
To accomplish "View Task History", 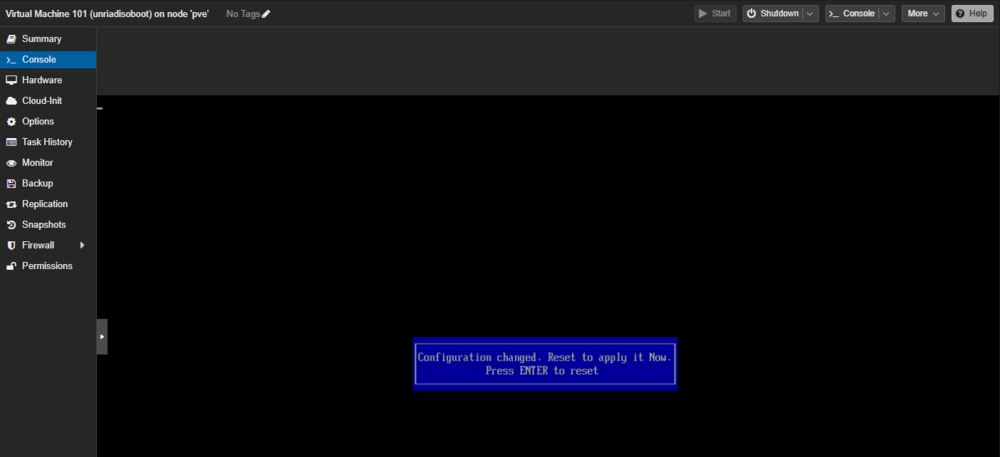I will (x=48, y=142).
